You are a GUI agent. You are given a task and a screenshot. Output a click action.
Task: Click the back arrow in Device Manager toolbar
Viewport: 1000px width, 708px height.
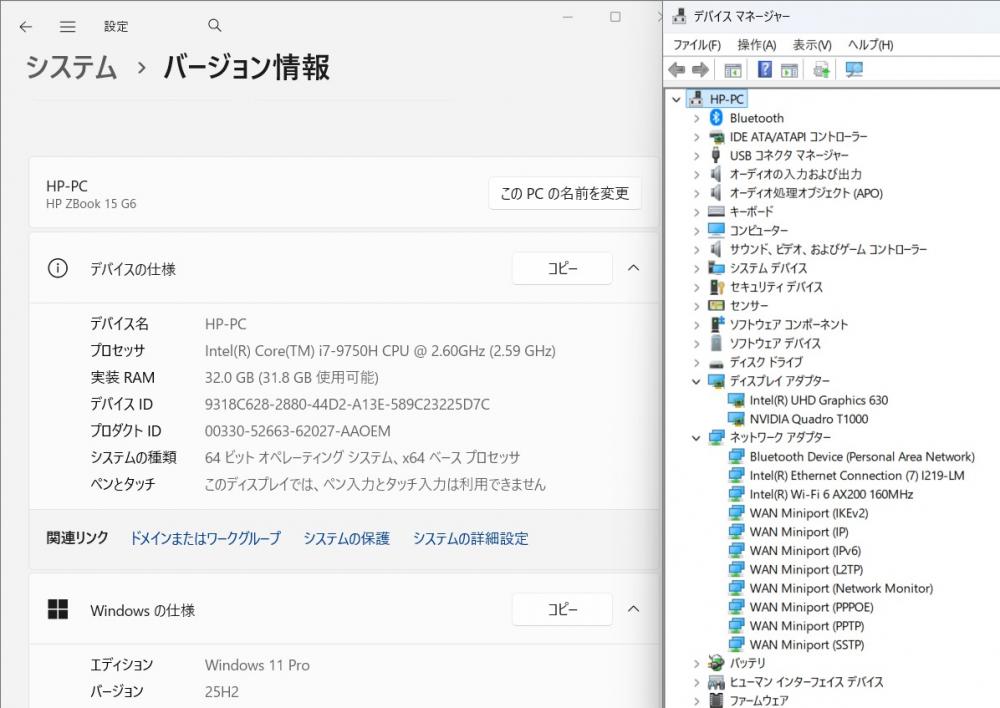[x=677, y=70]
